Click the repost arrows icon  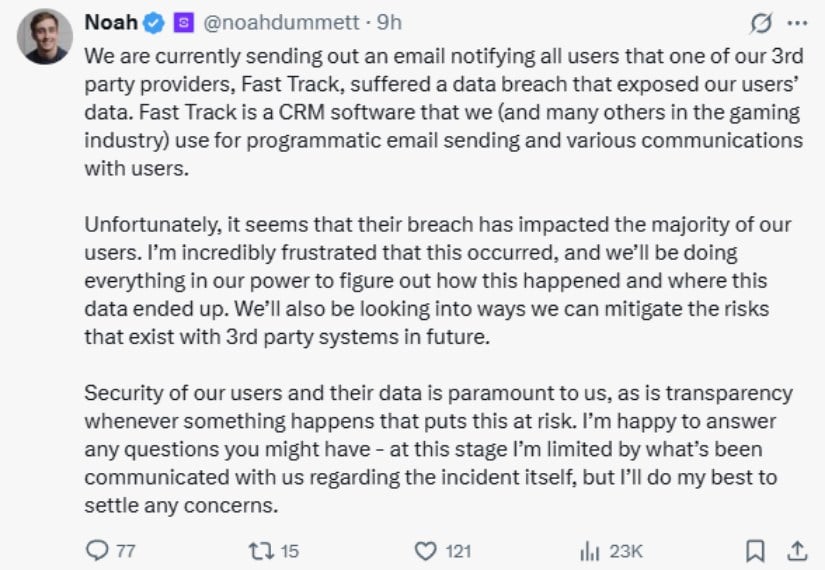click(261, 550)
